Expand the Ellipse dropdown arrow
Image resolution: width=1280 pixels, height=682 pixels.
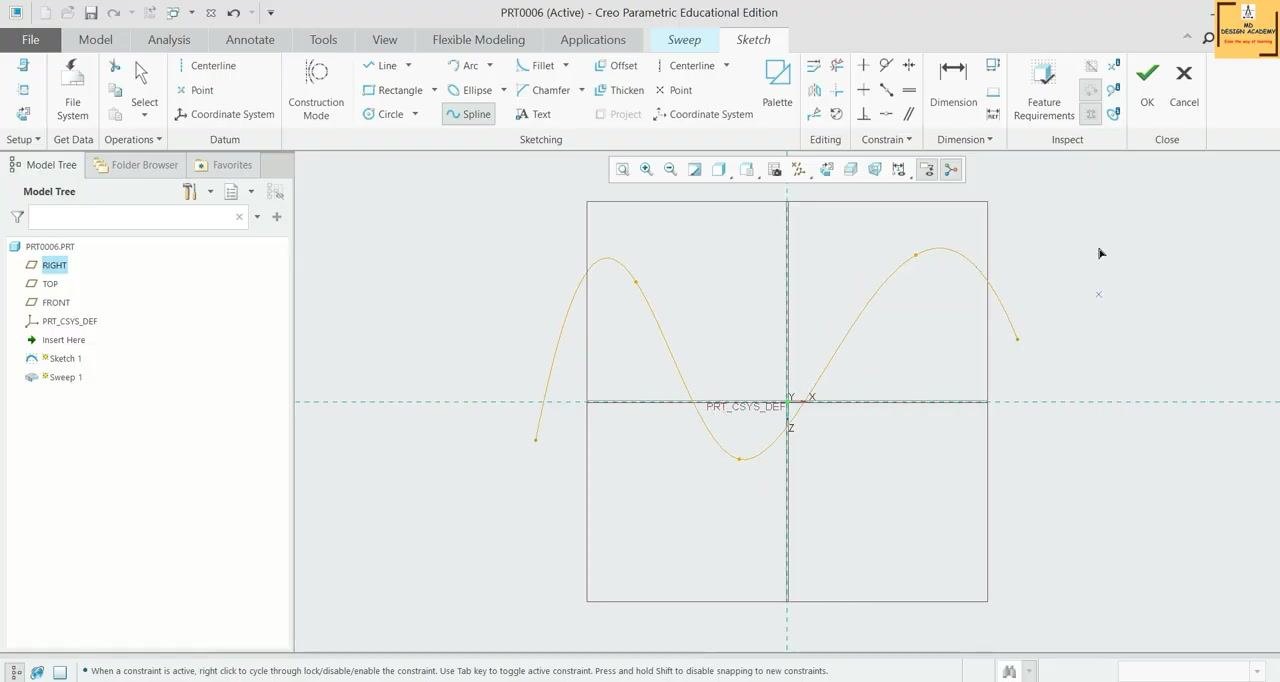pos(503,90)
